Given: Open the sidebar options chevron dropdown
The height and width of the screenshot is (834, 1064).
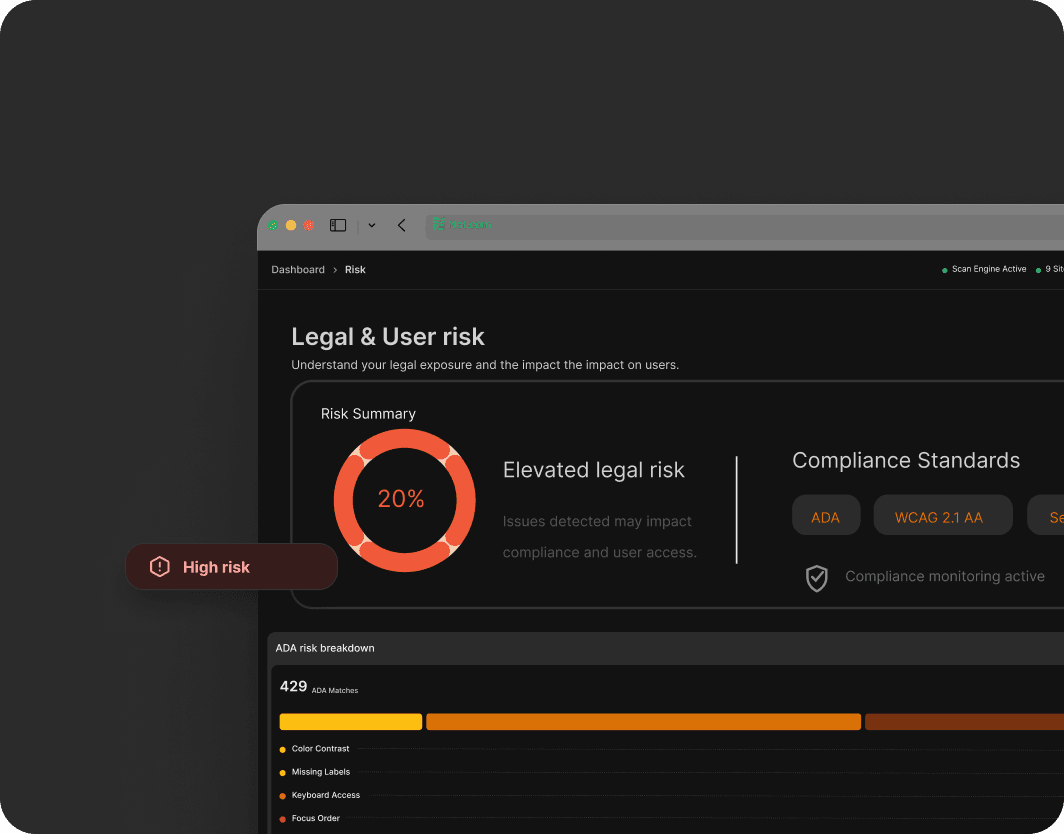Looking at the screenshot, I should click(x=372, y=225).
